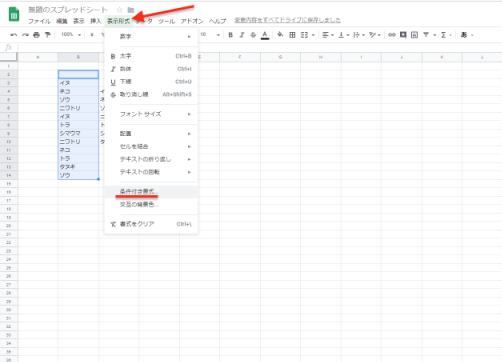Choose 取り消し線 in the menu
502x362 pixels.
(x=151, y=94)
